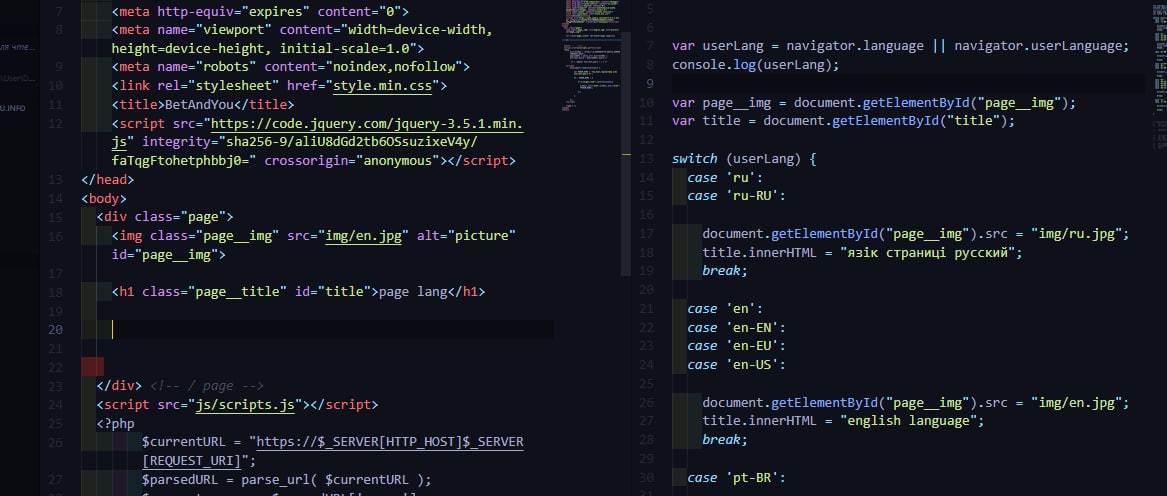1167x496 pixels.
Task: Click the '</head>' closing tag
Action: click(107, 179)
